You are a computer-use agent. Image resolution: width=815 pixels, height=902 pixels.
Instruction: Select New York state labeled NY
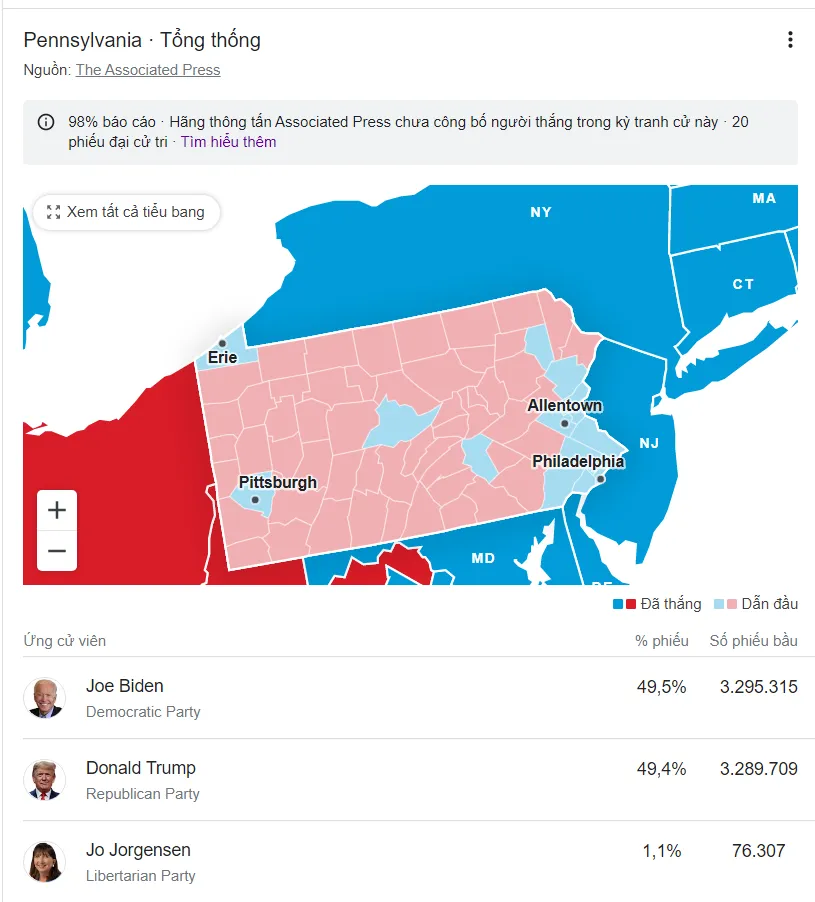point(541,212)
